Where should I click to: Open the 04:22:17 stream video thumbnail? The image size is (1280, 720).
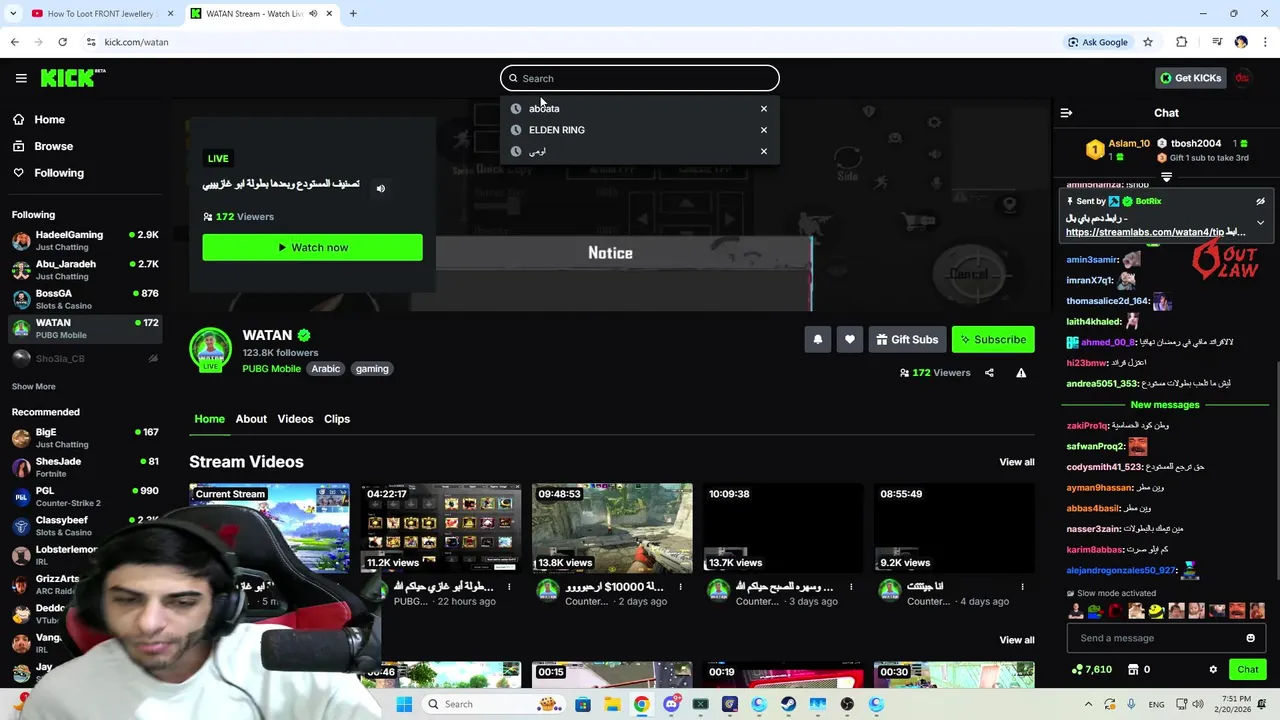coord(441,528)
